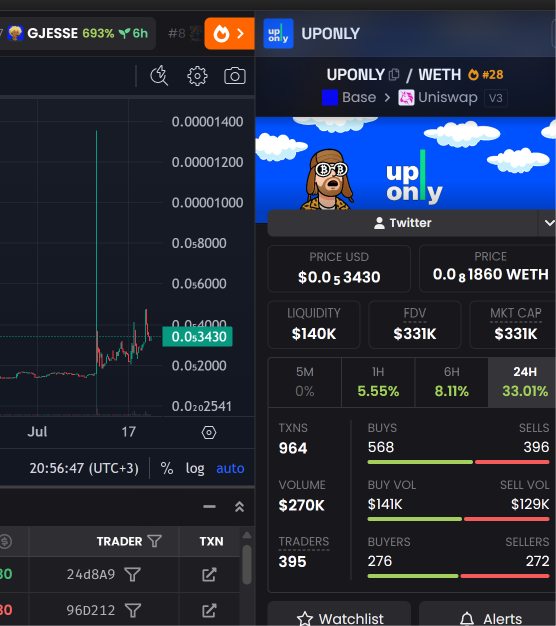The width and height of the screenshot is (556, 626).
Task: Toggle log scale on chart
Action: click(x=195, y=468)
